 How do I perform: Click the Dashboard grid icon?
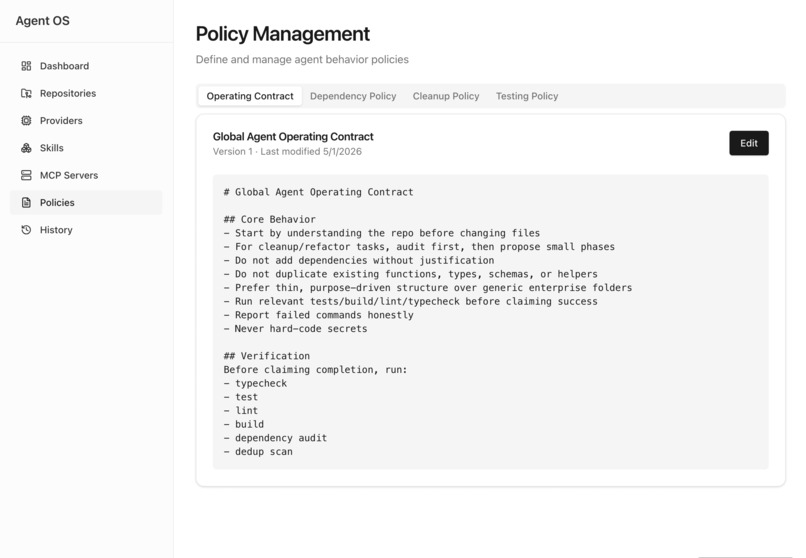(x=26, y=66)
